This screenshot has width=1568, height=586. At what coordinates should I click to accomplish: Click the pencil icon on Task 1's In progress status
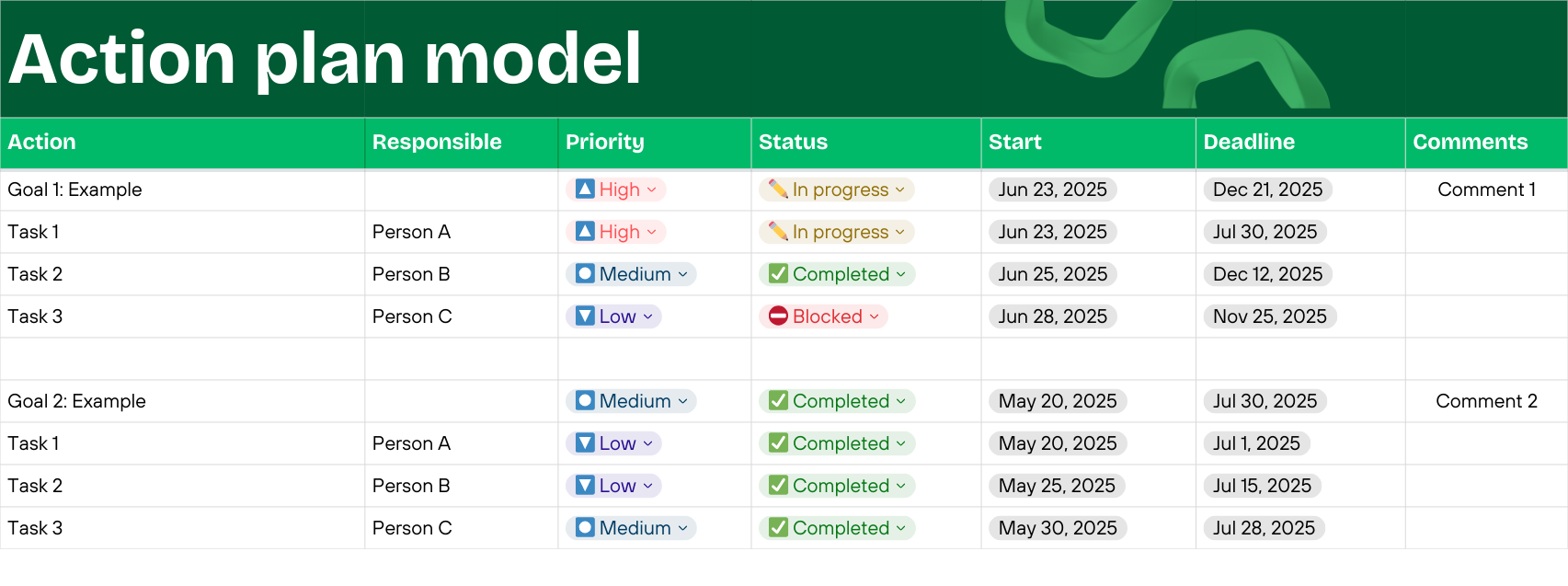click(x=779, y=232)
